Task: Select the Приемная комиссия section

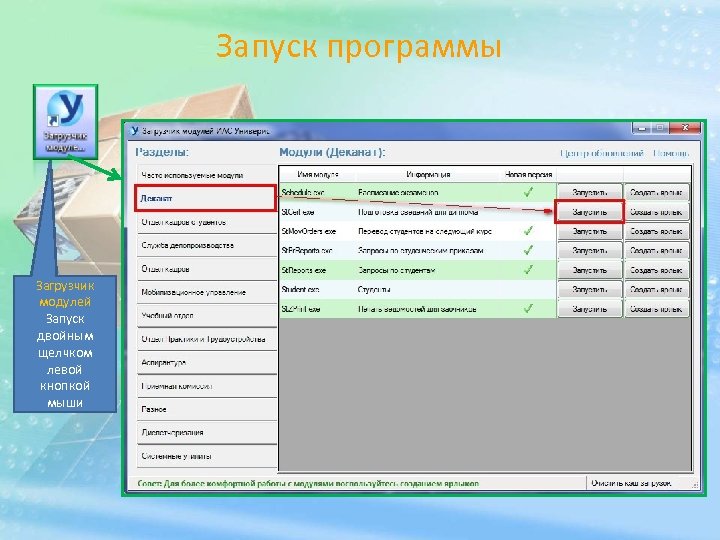Action: pos(207,386)
